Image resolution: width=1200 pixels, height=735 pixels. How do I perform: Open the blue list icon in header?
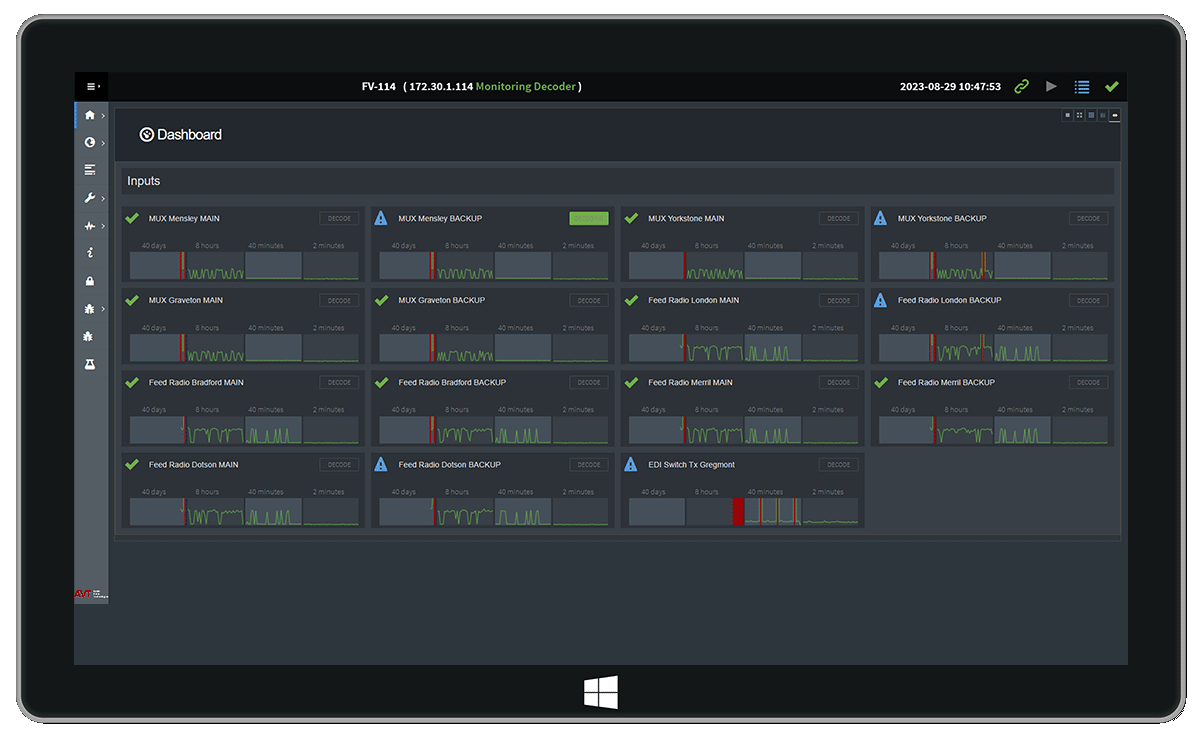coord(1081,87)
